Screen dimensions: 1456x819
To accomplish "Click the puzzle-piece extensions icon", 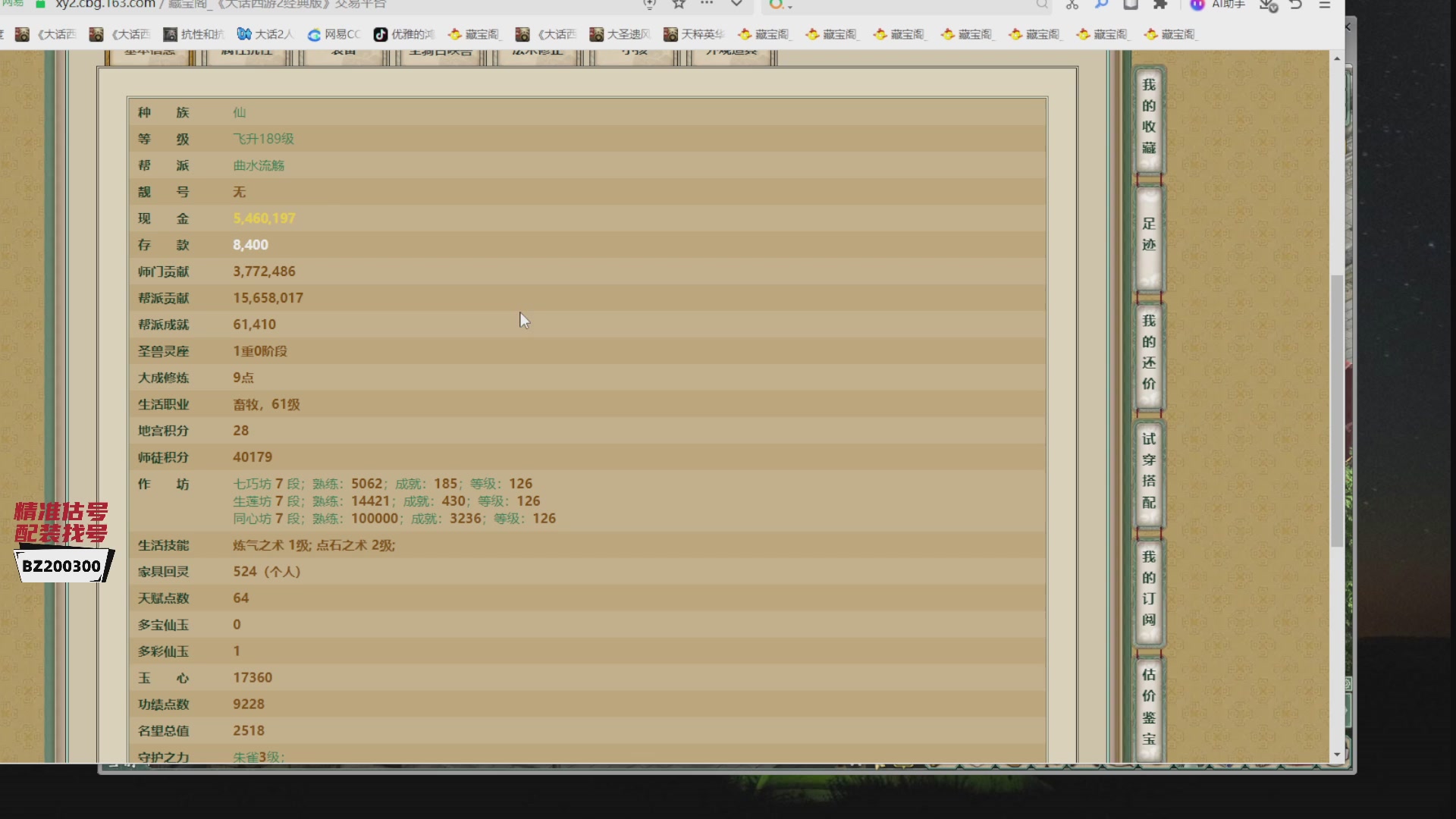I will [x=1160, y=5].
